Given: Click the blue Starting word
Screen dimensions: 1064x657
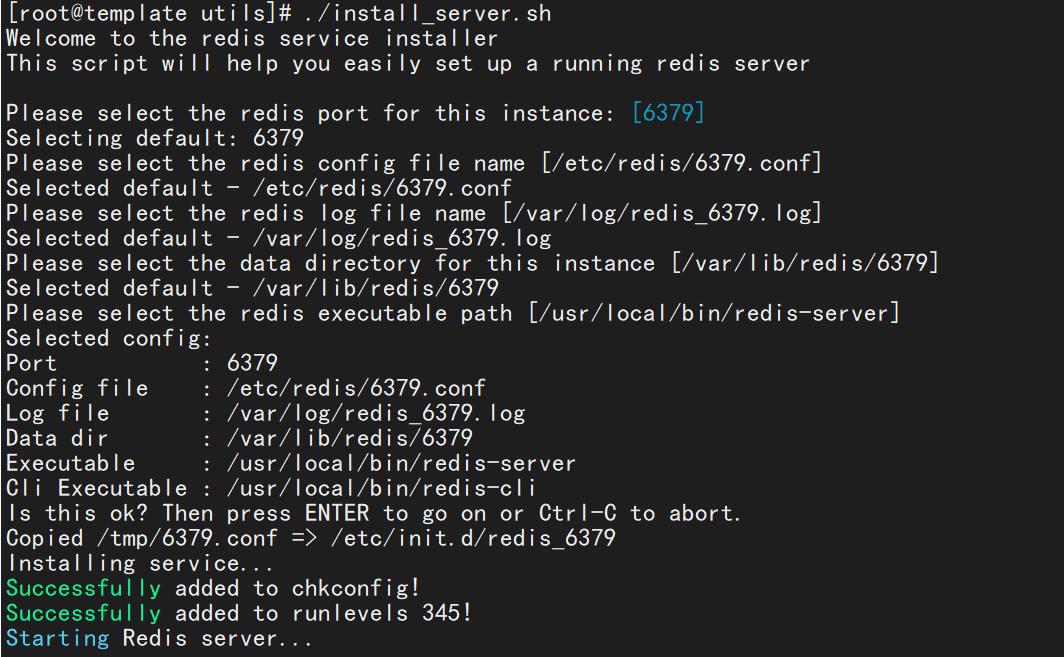Looking at the screenshot, I should 57,638.
